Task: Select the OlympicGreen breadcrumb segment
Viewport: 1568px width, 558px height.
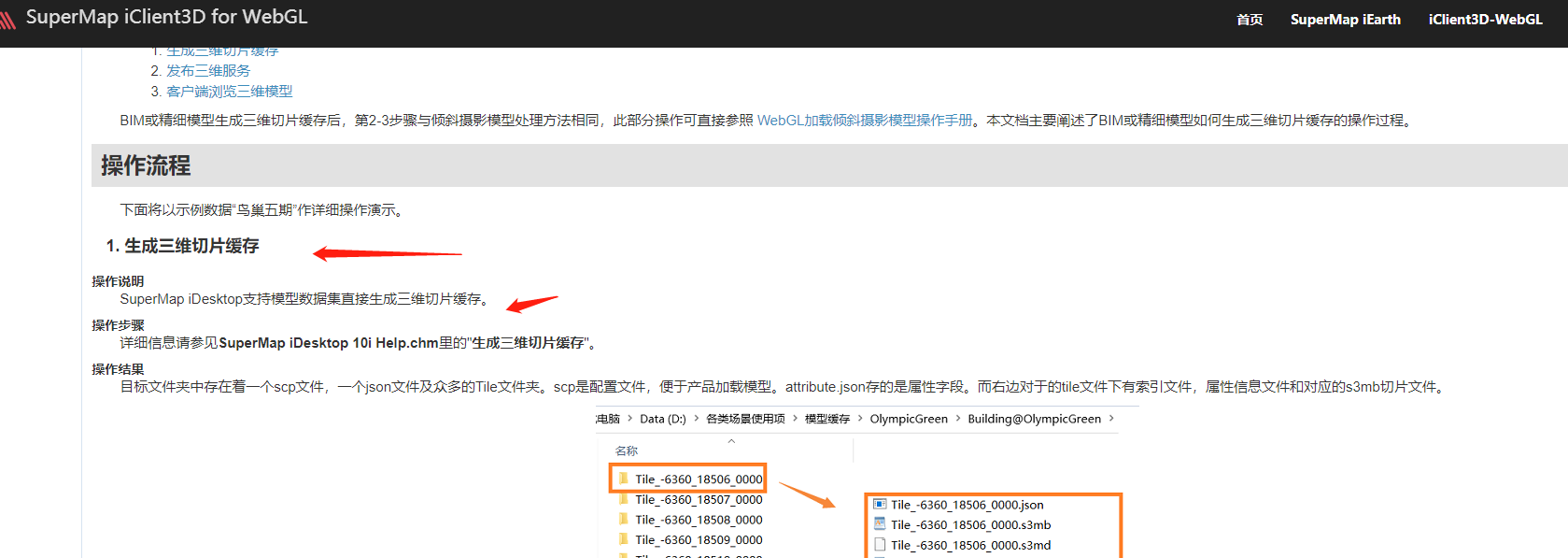Action: pos(909,419)
